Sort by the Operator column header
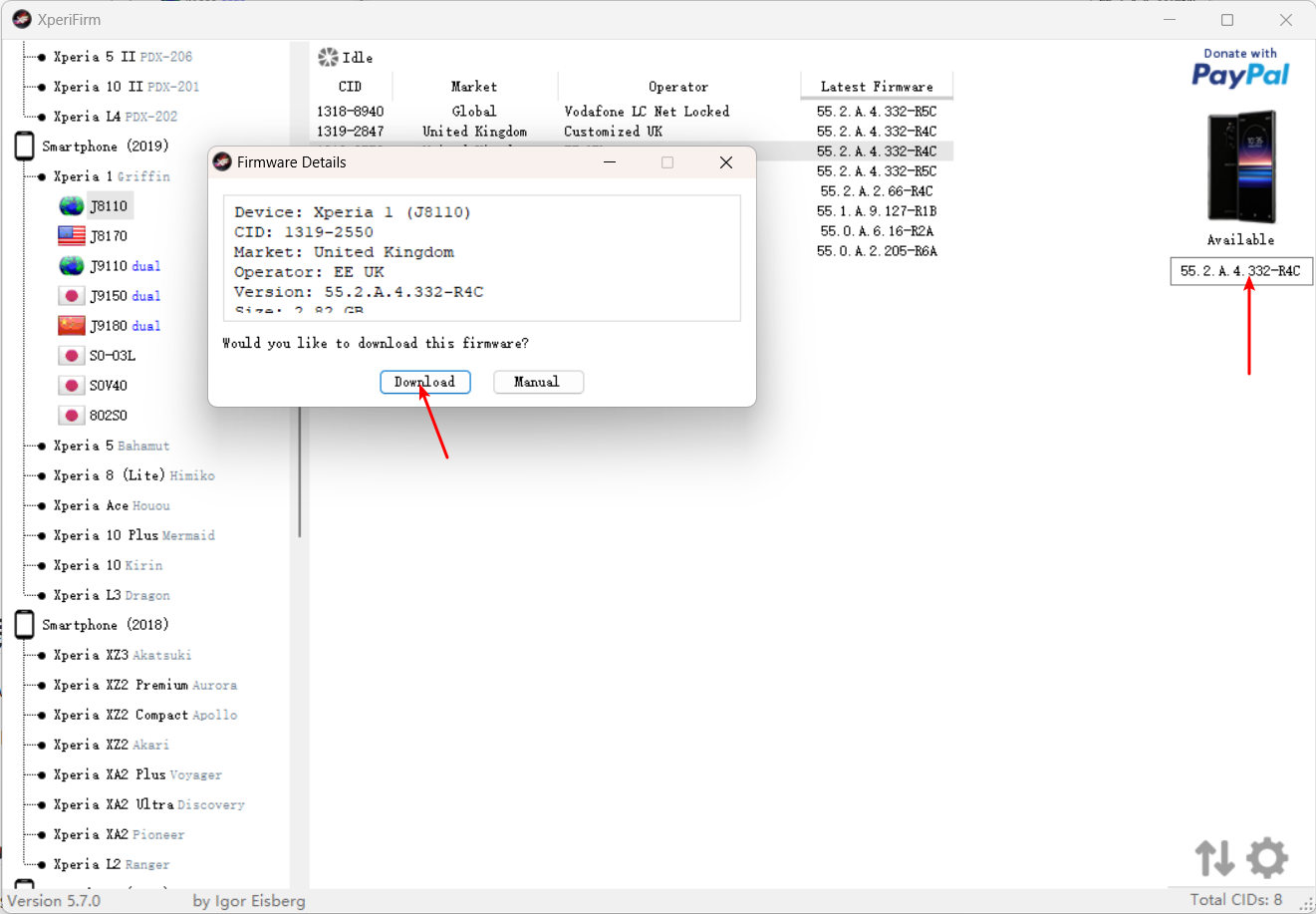The image size is (1316, 914). pos(678,87)
